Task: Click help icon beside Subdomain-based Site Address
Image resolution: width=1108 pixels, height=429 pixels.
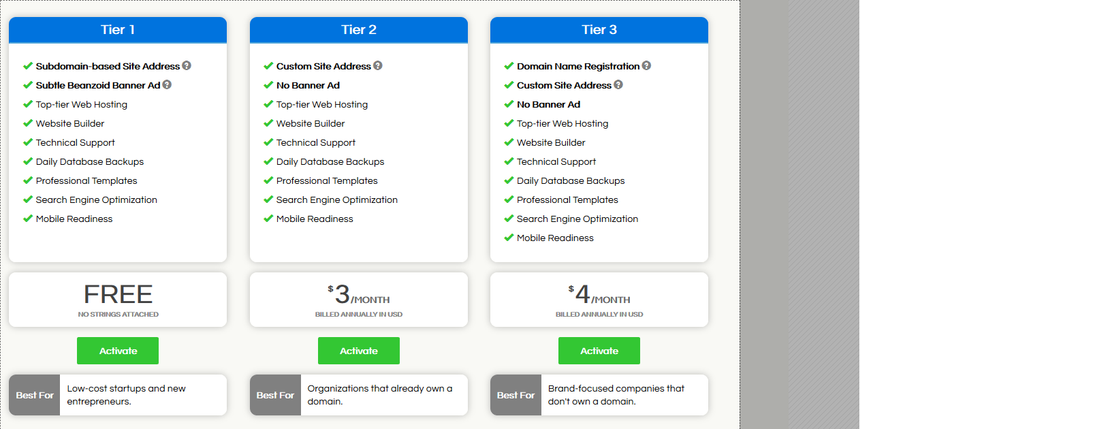Action: [x=187, y=66]
